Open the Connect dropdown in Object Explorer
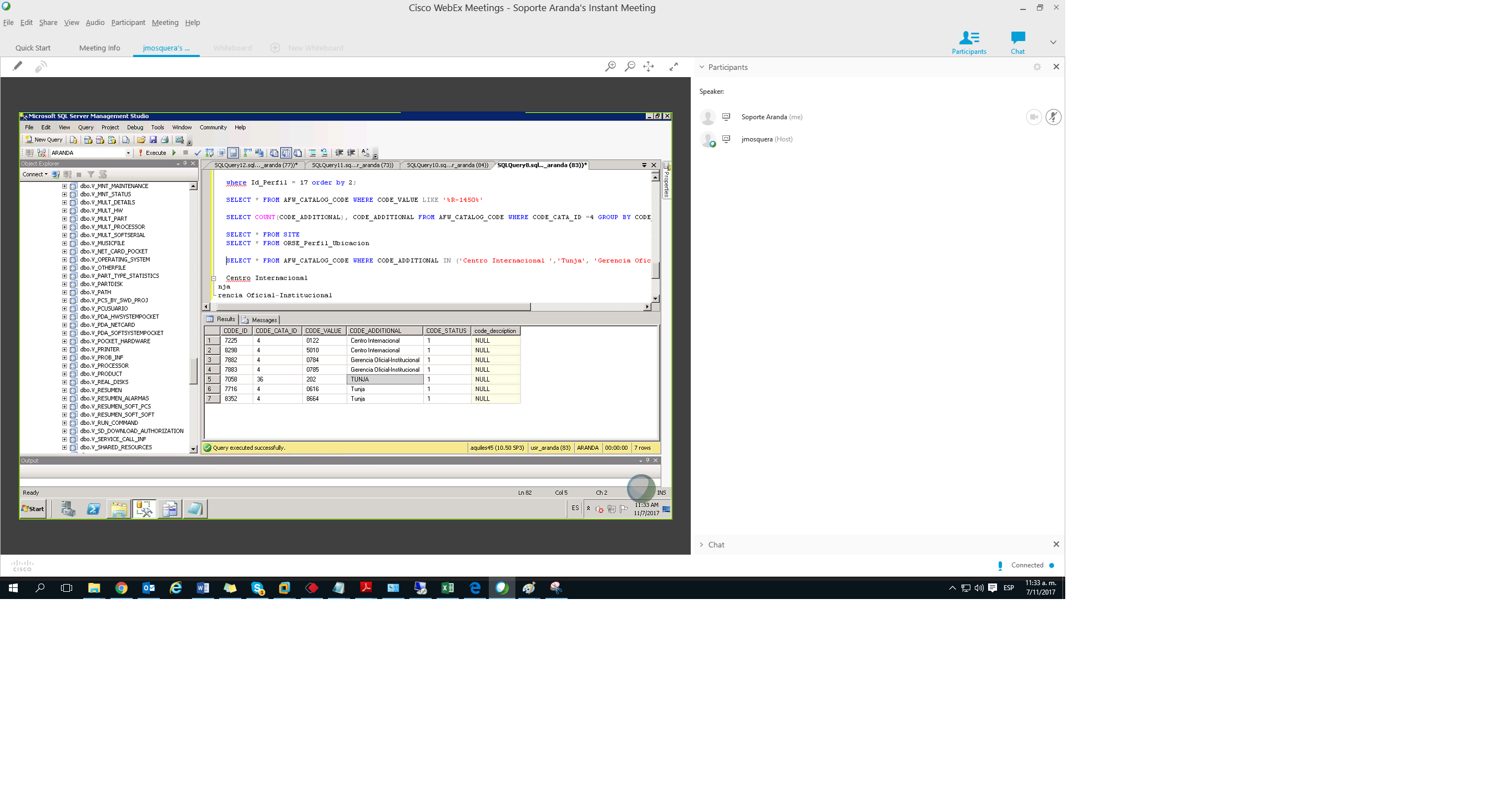The width and height of the screenshot is (1498, 812). click(x=35, y=174)
